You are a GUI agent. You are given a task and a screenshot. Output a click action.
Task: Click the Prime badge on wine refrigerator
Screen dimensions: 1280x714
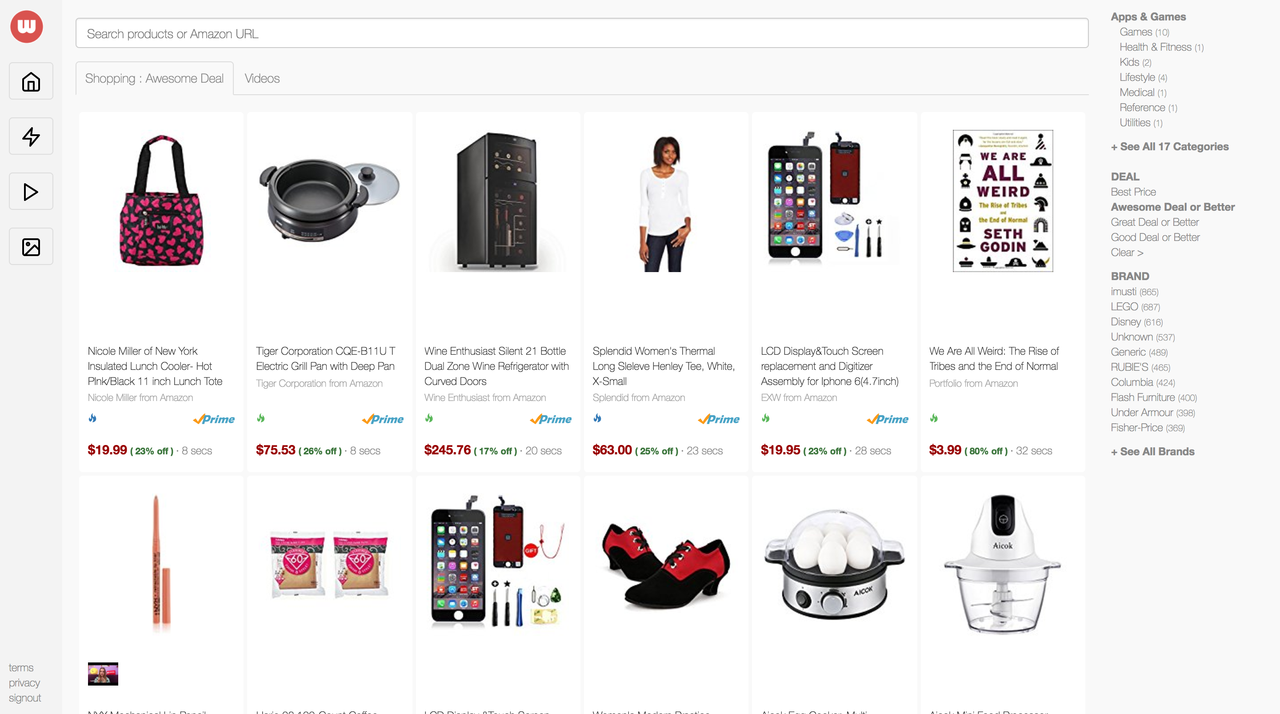pyautogui.click(x=551, y=419)
